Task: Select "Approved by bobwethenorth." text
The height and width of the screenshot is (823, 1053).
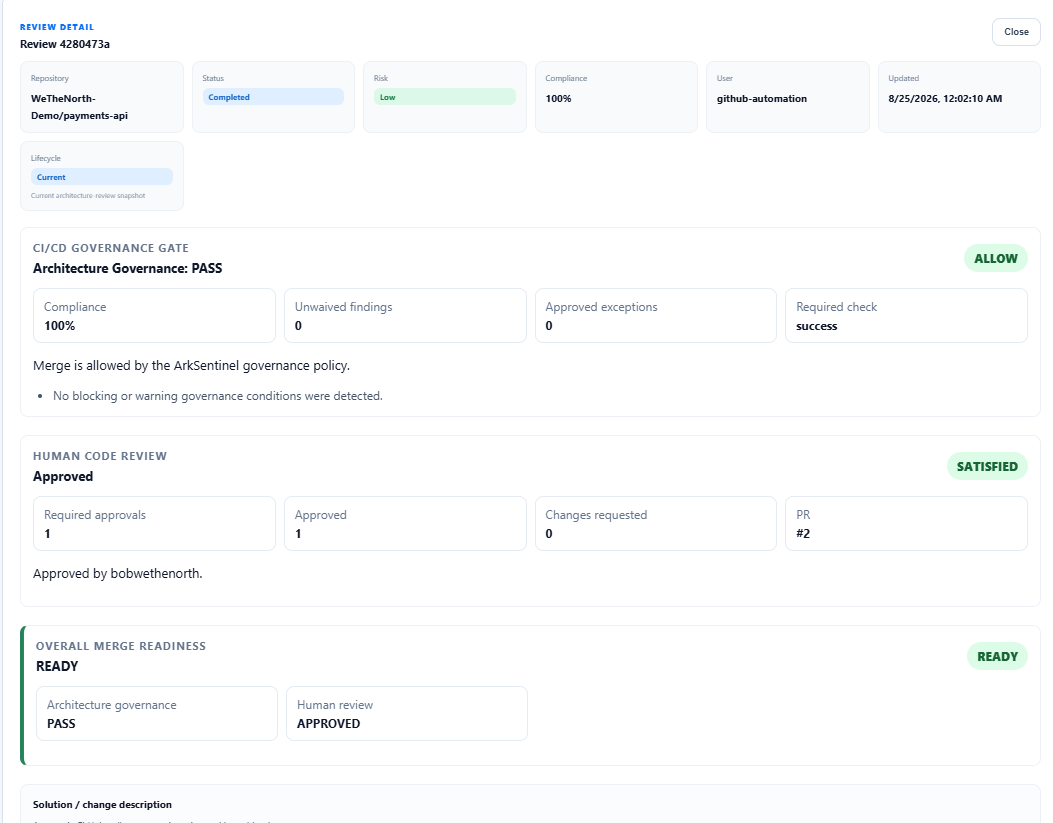Action: [x=118, y=574]
